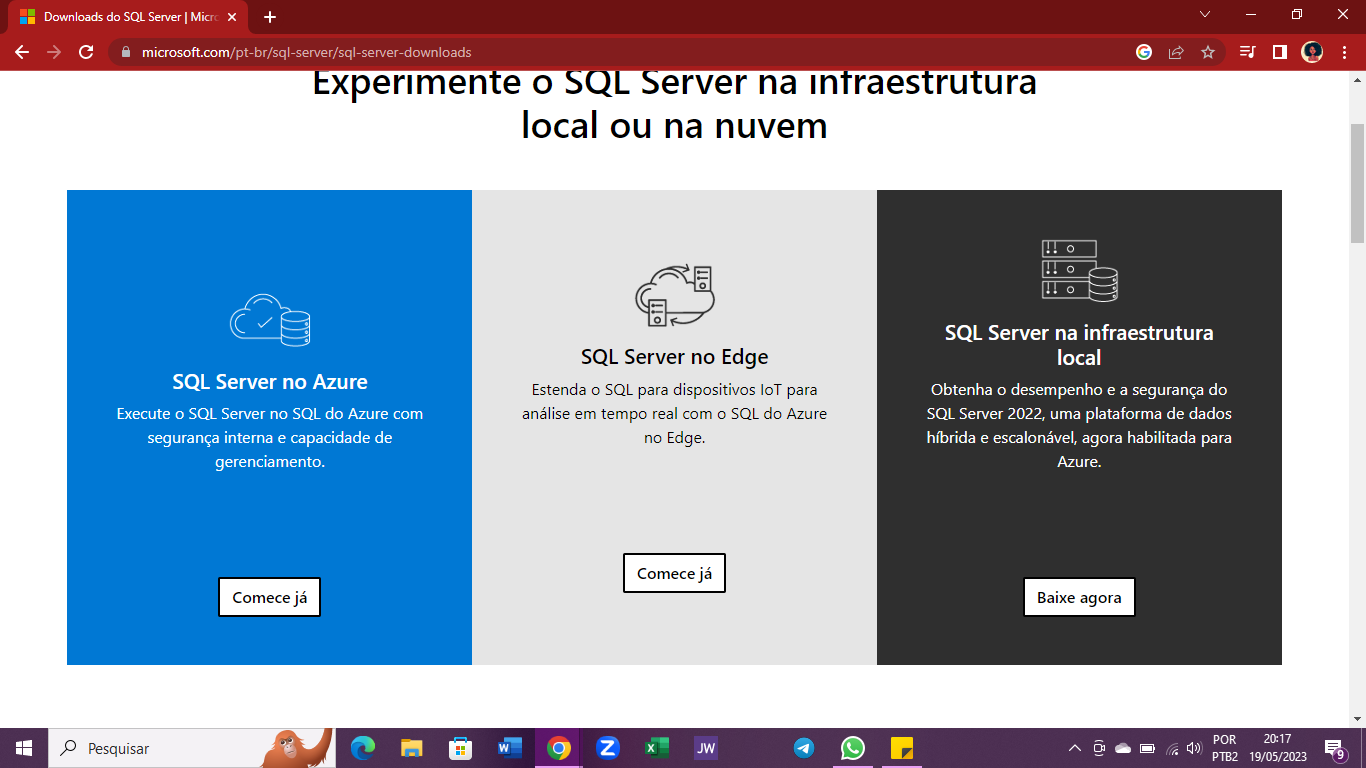Click the volume speaker tray icon
The image size is (1366, 768).
pyautogui.click(x=1193, y=748)
